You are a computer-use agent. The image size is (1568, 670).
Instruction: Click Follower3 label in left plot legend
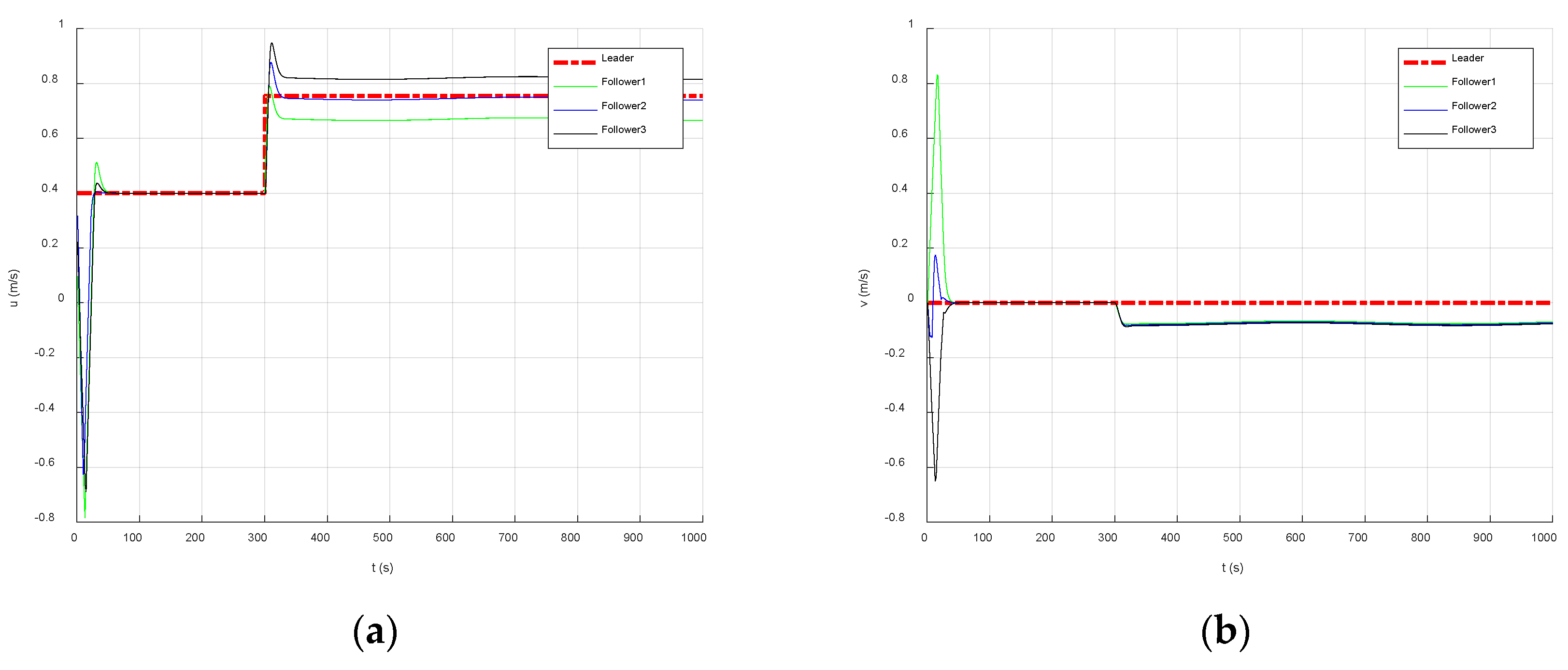click(x=623, y=129)
